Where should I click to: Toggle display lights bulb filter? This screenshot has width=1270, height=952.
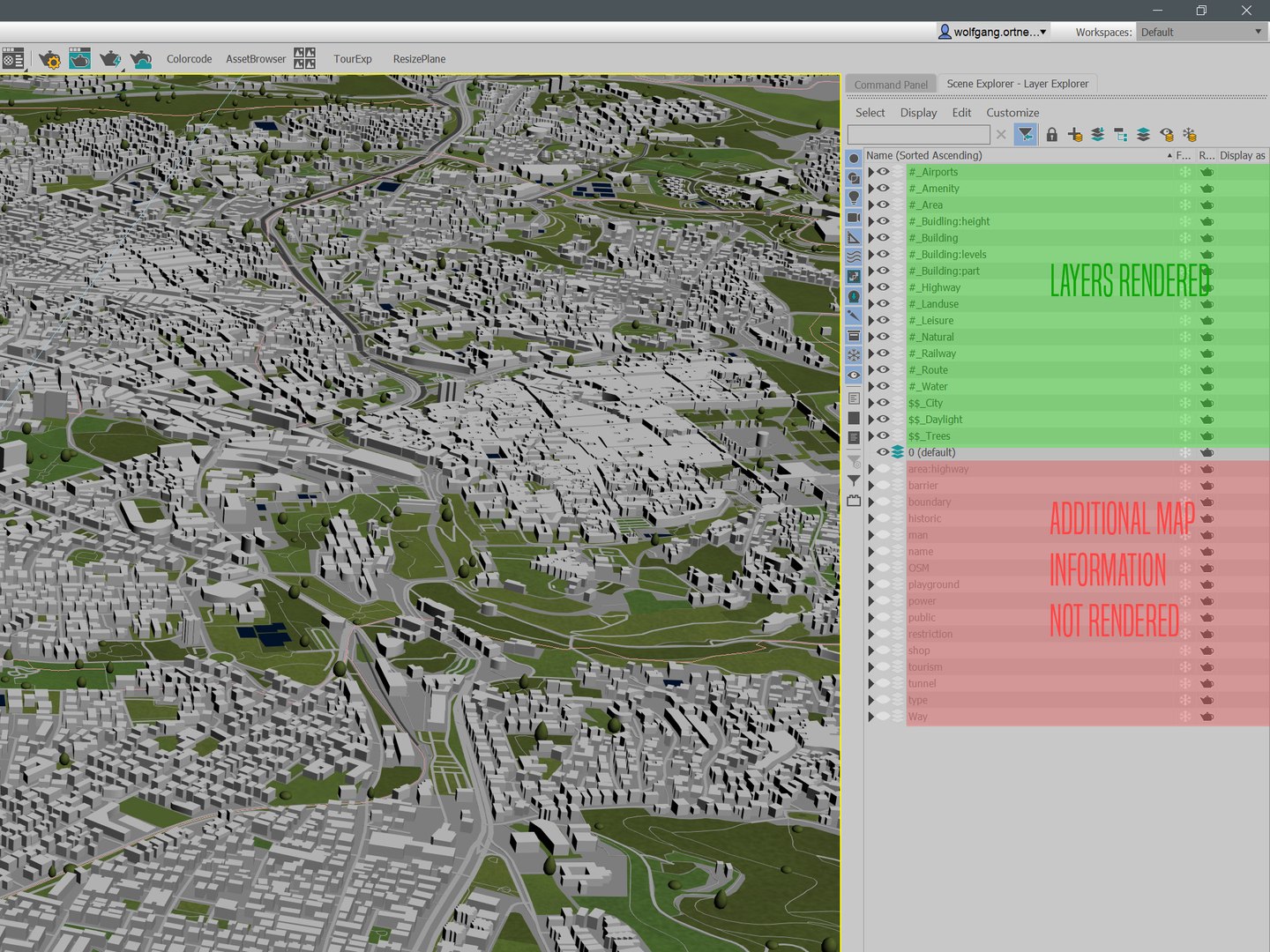(x=854, y=197)
